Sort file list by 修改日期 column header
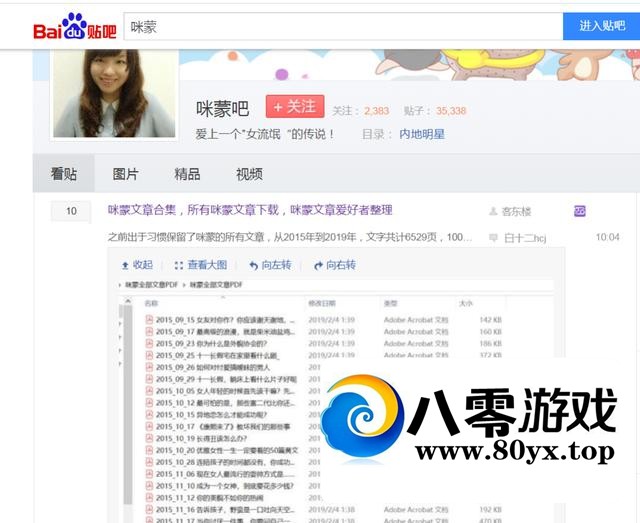The image size is (640, 523). pyautogui.click(x=322, y=303)
